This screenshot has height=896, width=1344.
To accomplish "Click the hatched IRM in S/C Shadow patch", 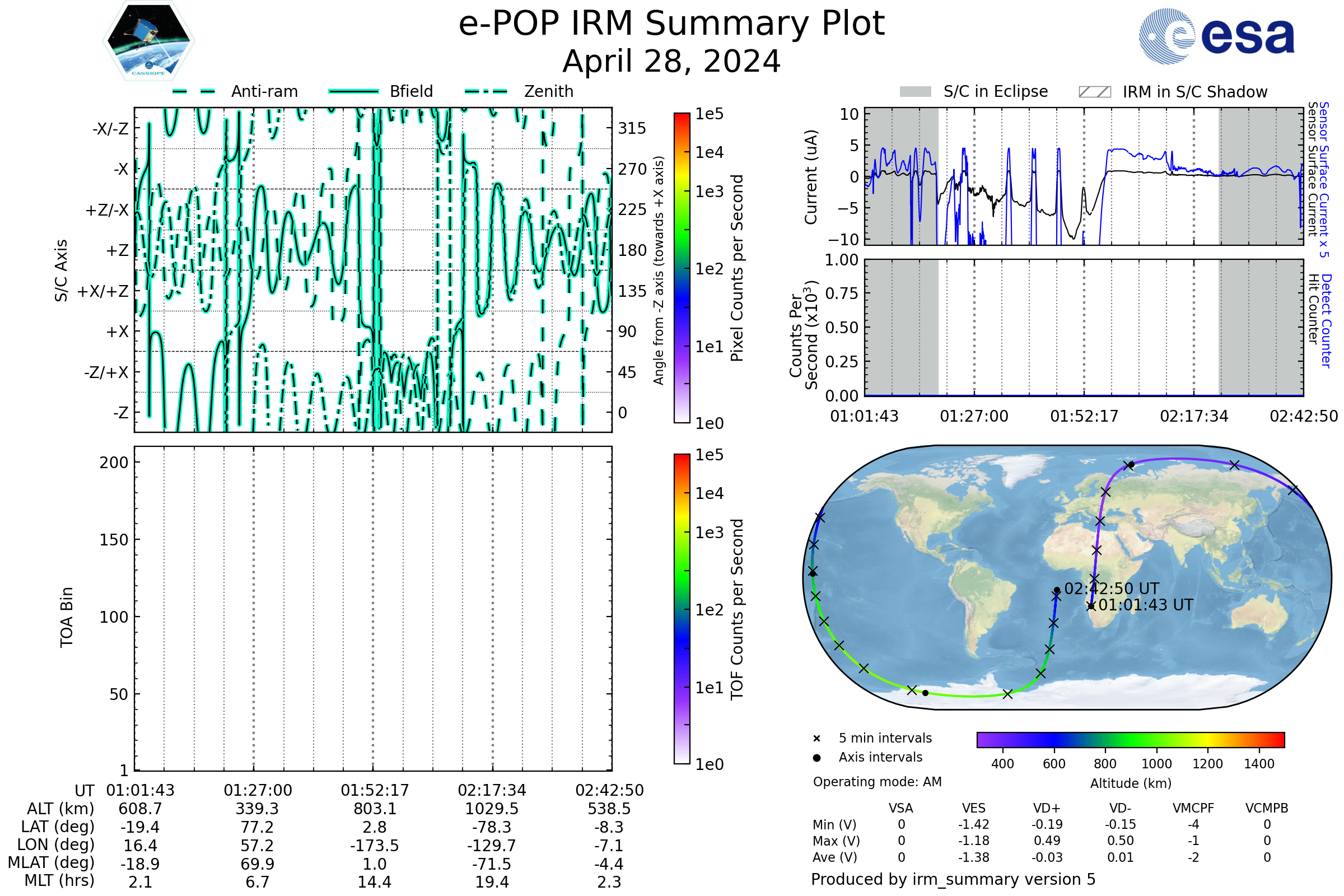I will 1094,92.
